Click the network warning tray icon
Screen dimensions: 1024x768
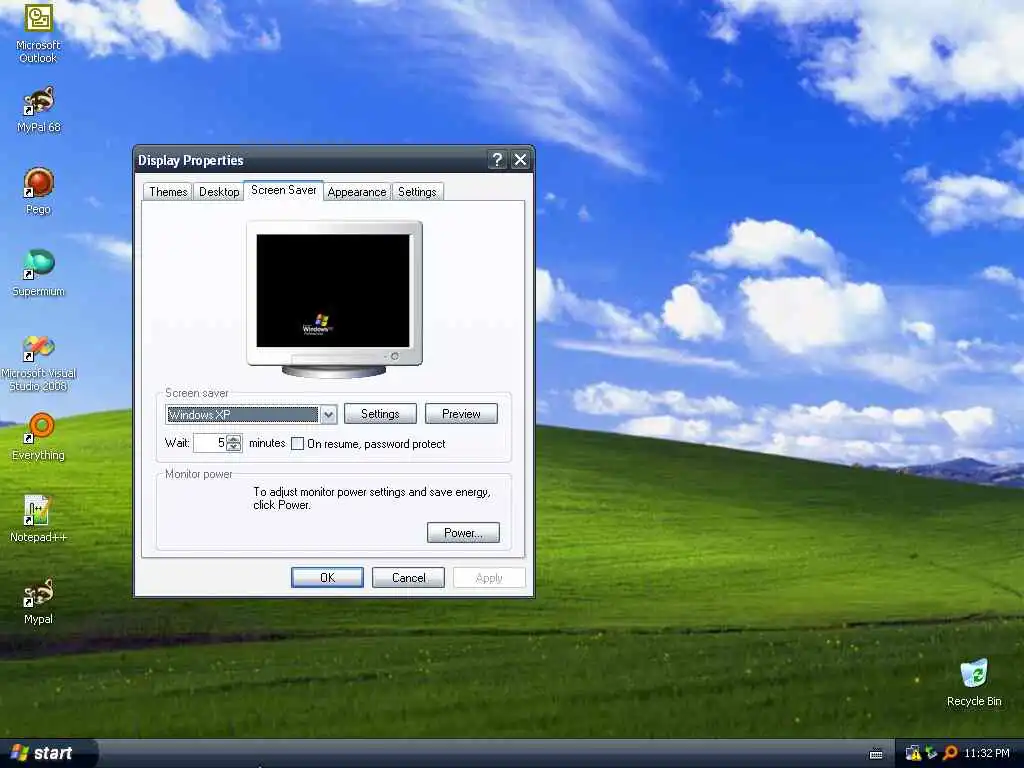(x=913, y=754)
